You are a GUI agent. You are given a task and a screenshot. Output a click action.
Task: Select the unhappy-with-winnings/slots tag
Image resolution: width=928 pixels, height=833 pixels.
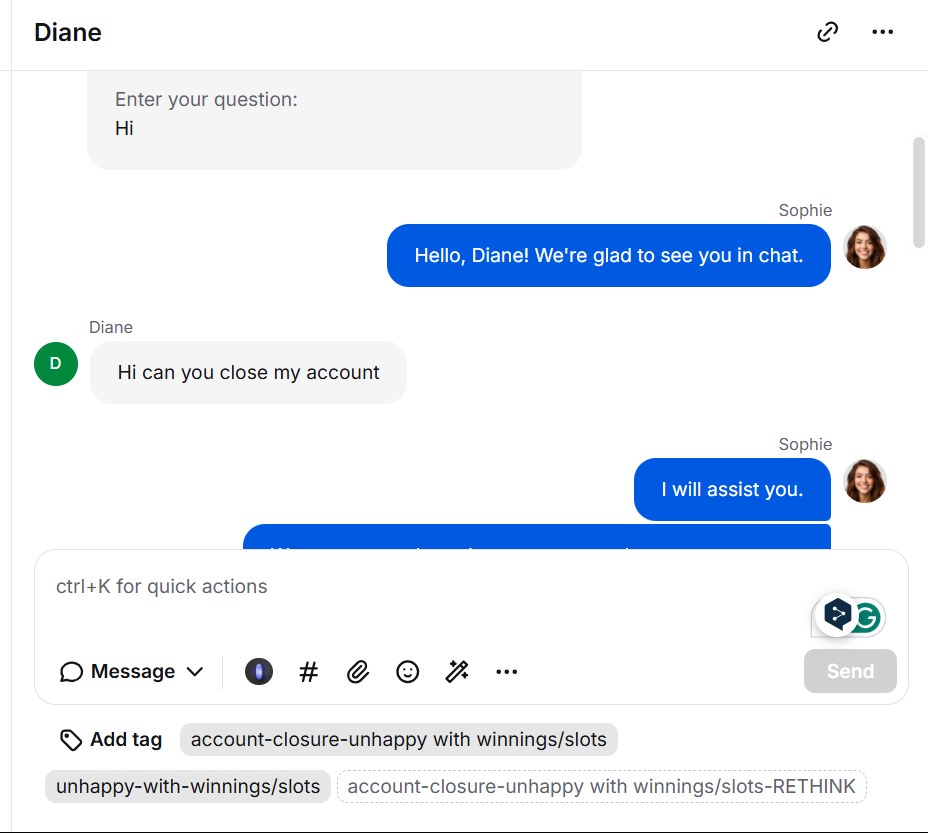coord(188,786)
